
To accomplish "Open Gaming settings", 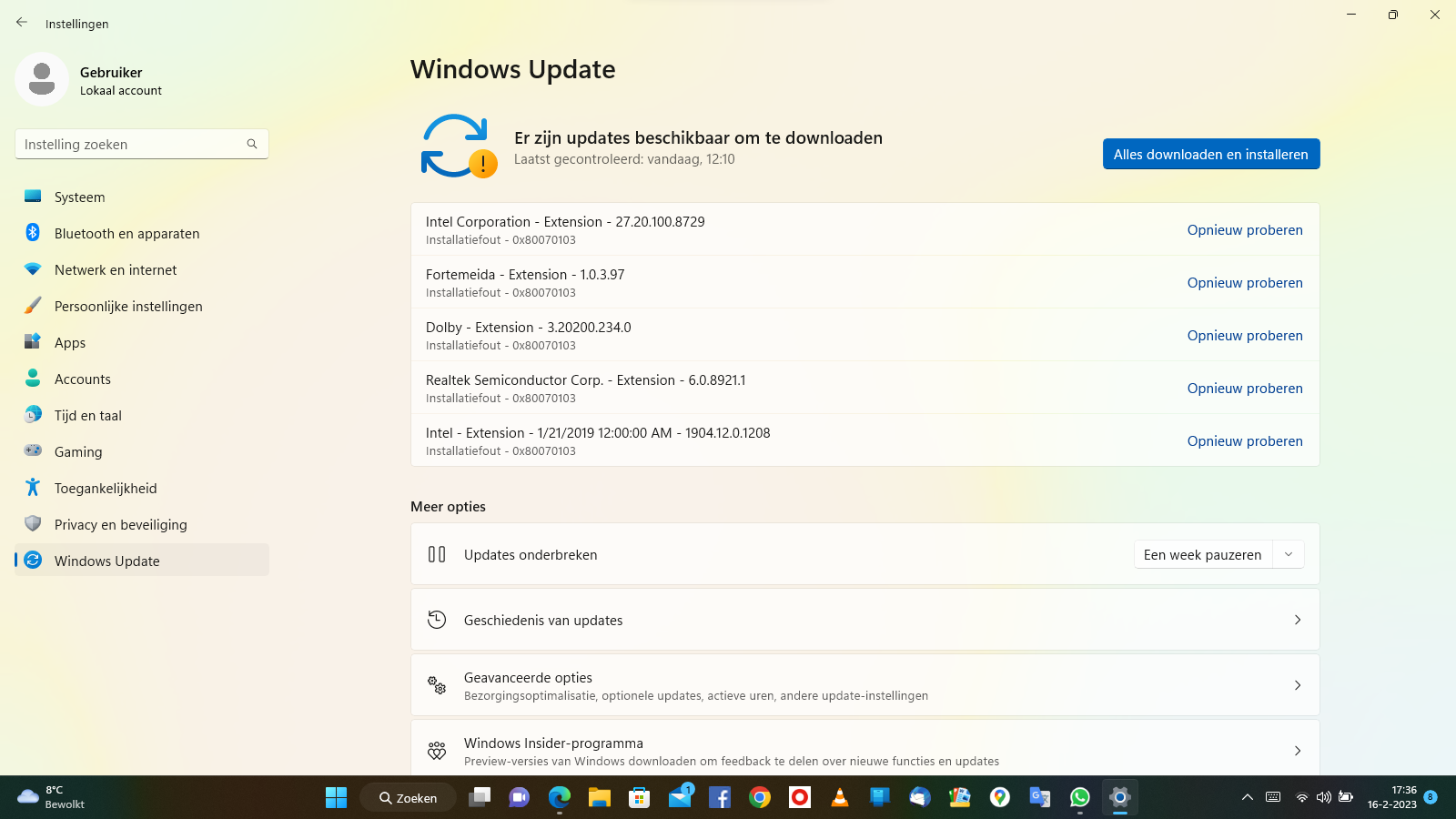I will [x=142, y=451].
